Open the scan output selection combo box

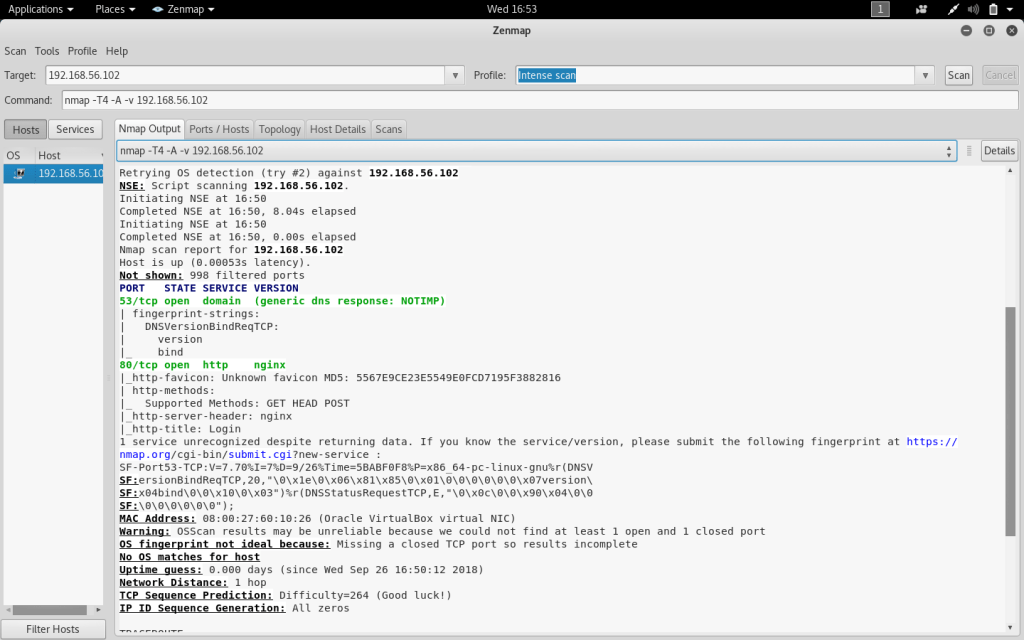pos(536,151)
